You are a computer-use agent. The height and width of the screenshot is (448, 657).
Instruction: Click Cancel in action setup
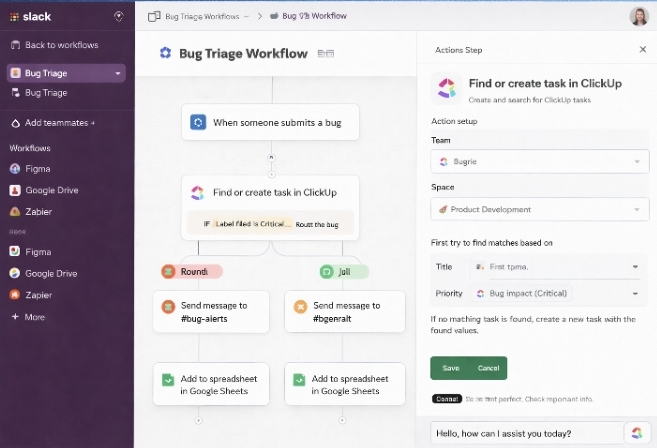(488, 368)
